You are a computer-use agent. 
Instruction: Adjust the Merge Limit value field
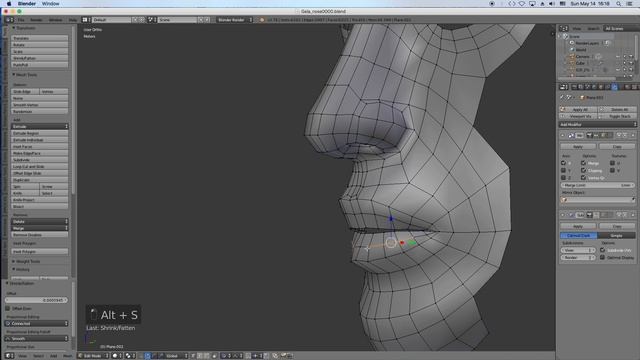pos(598,185)
